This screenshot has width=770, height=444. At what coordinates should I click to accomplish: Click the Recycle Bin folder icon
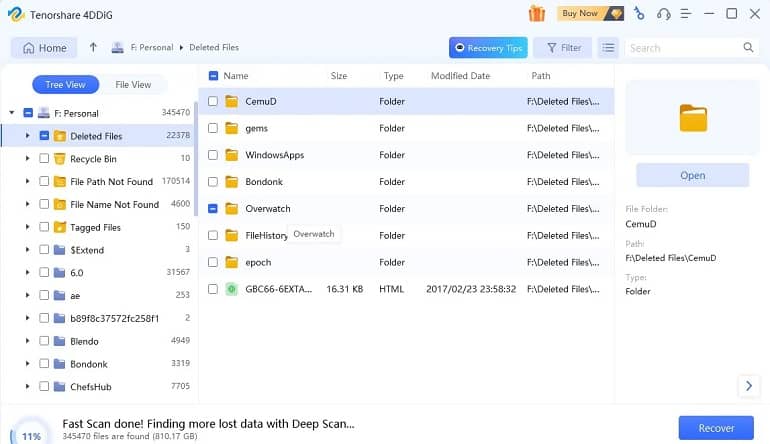point(59,159)
